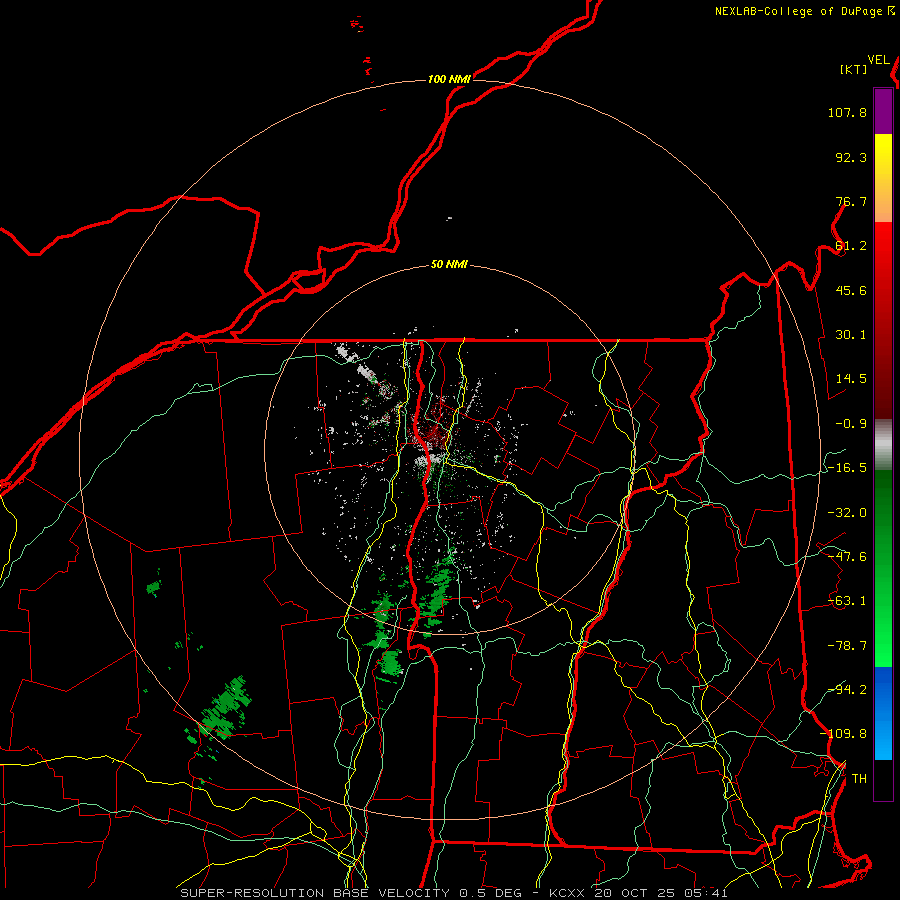Click the -109.8 velocity scale value
Viewport: 900px width, 900px height.
[843, 734]
